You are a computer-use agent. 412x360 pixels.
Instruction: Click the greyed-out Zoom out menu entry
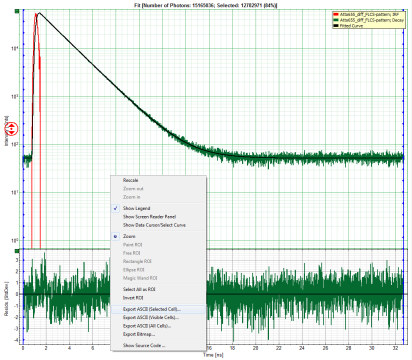158,189
